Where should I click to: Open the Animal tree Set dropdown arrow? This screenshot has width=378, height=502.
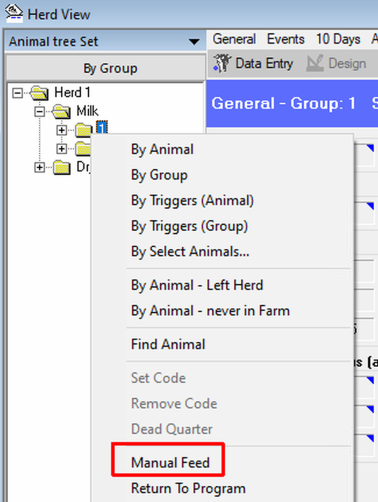point(194,42)
